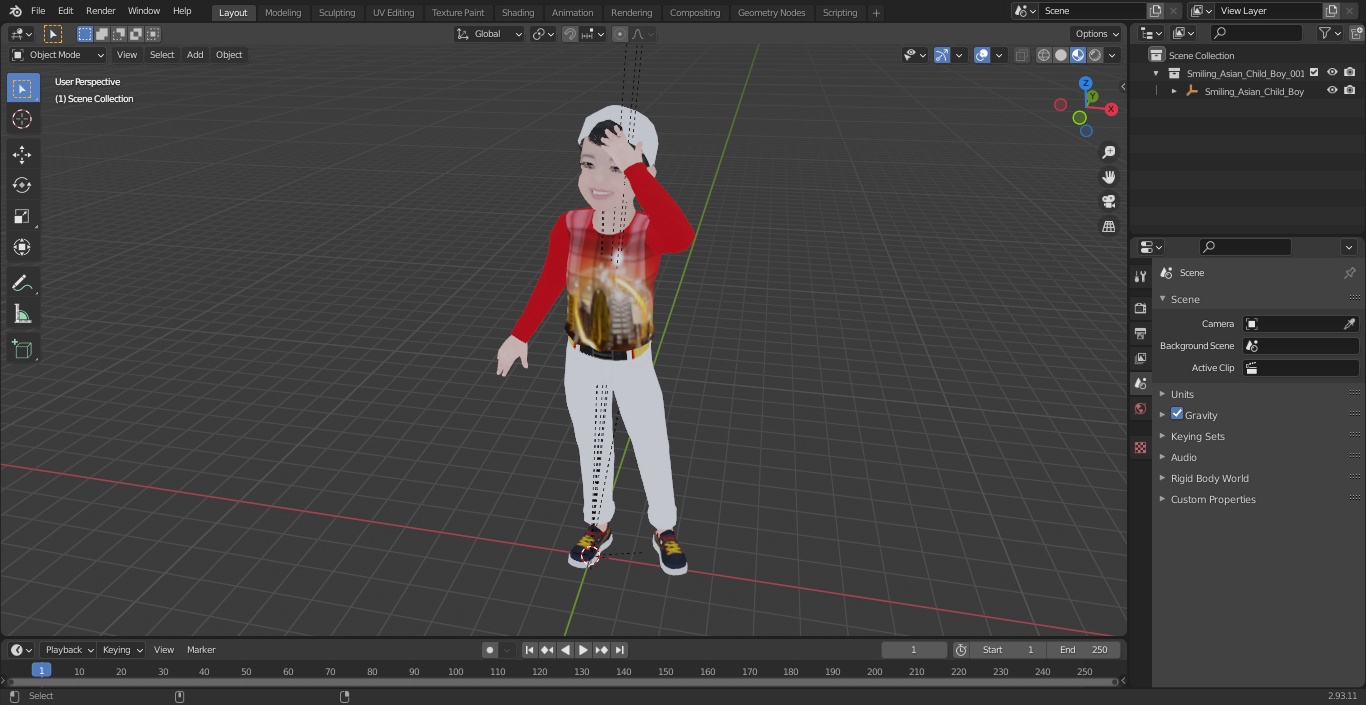1366x705 pixels.
Task: Switch perspective/orthographic with grid icon
Action: click(x=1109, y=226)
